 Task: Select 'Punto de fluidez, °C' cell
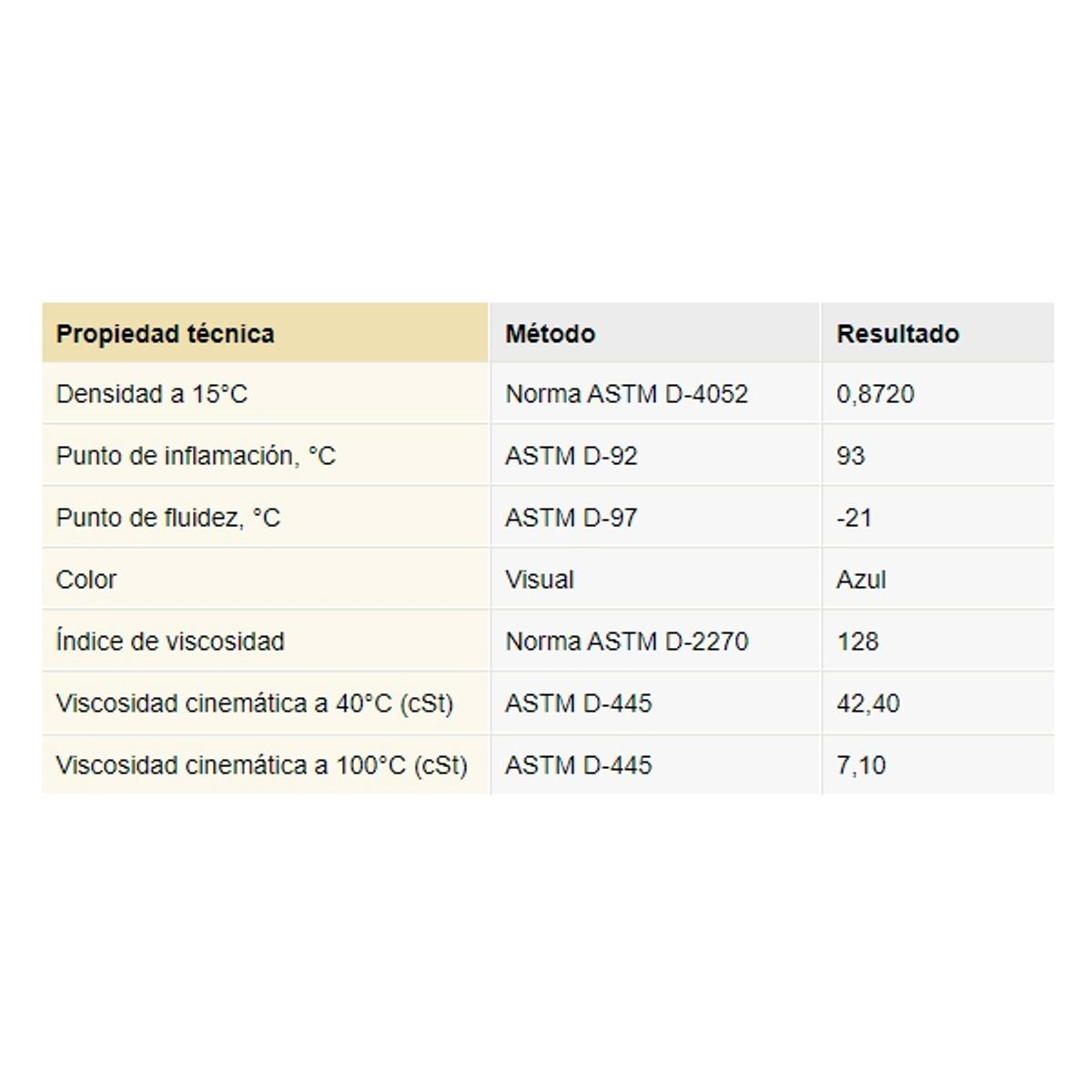point(168,518)
